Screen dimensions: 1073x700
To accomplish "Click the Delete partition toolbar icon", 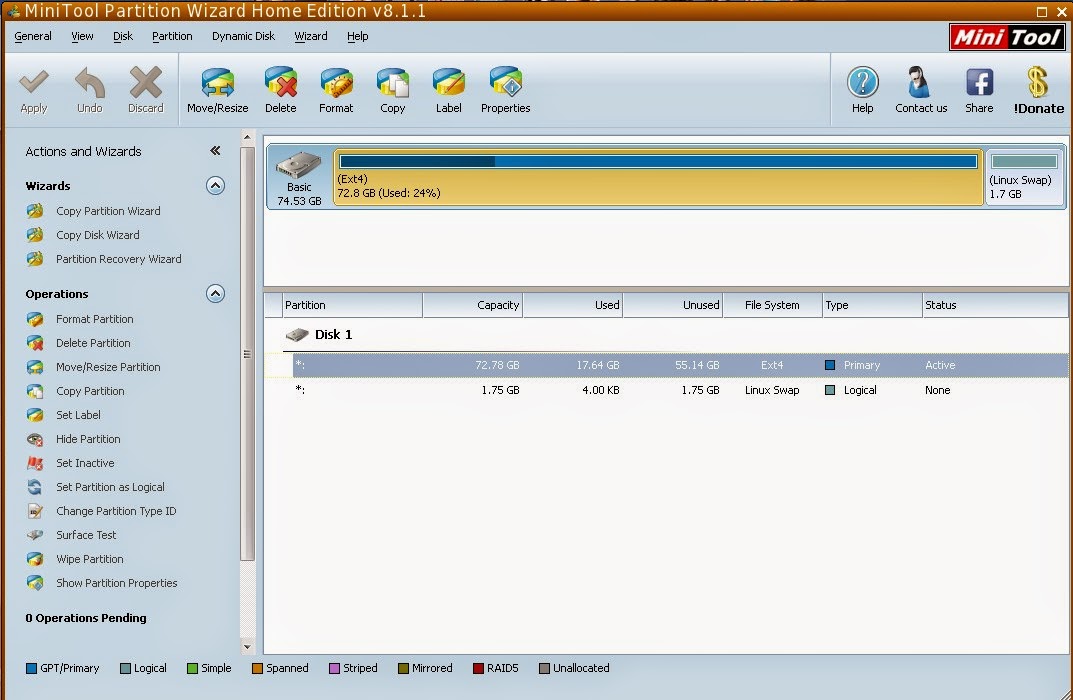I will click(x=281, y=90).
